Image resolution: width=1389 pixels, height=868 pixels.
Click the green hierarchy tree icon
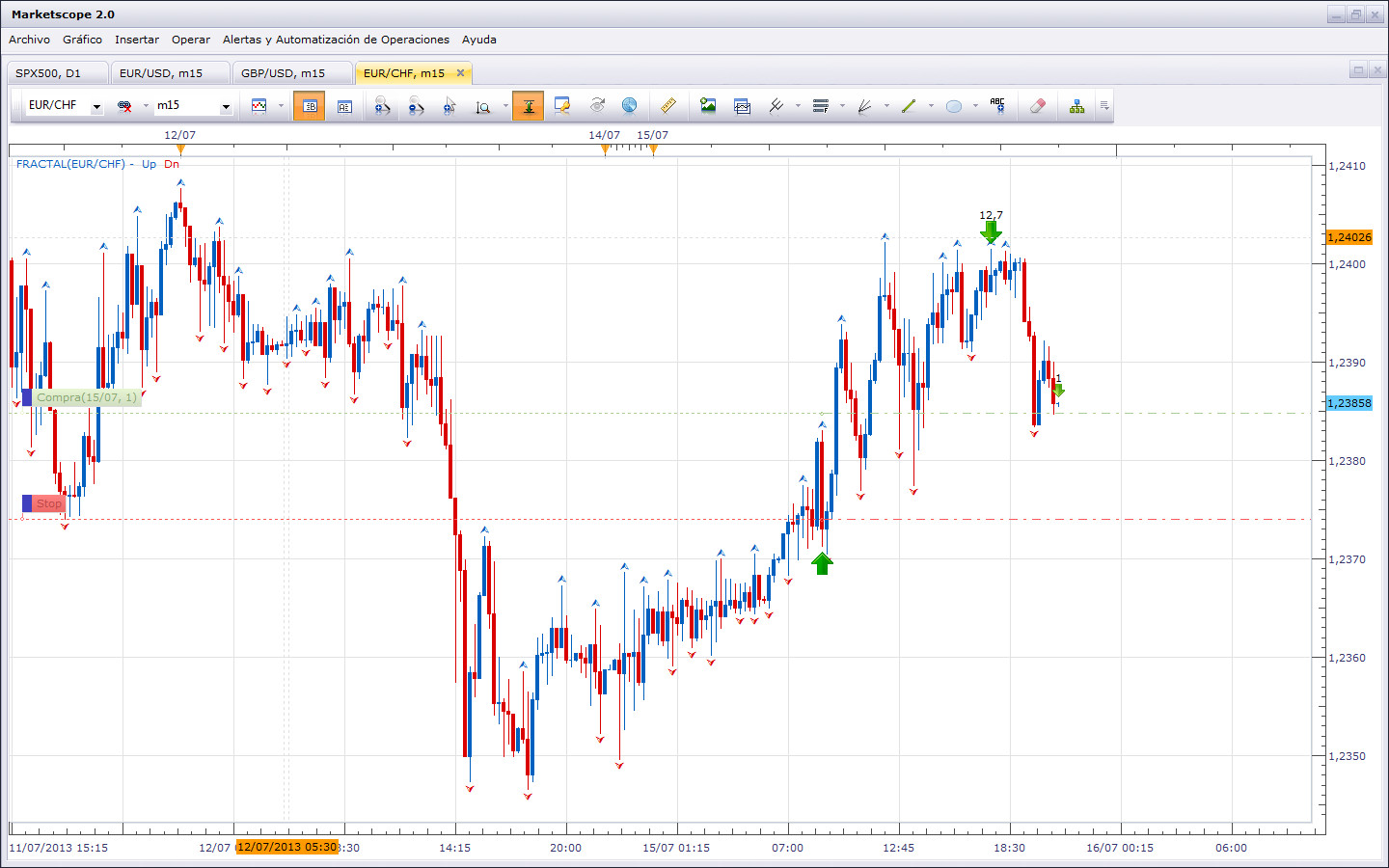click(x=1076, y=106)
